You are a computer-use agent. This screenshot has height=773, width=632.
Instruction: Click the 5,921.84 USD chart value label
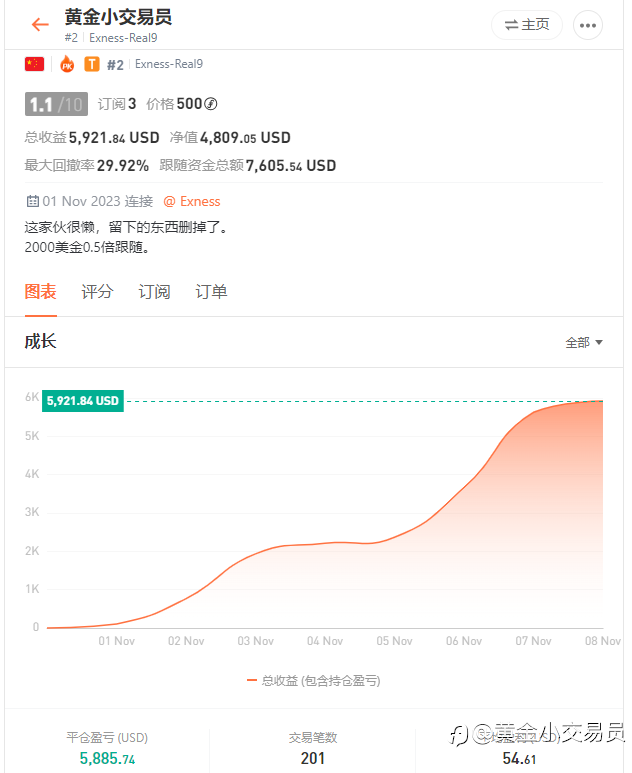point(83,401)
